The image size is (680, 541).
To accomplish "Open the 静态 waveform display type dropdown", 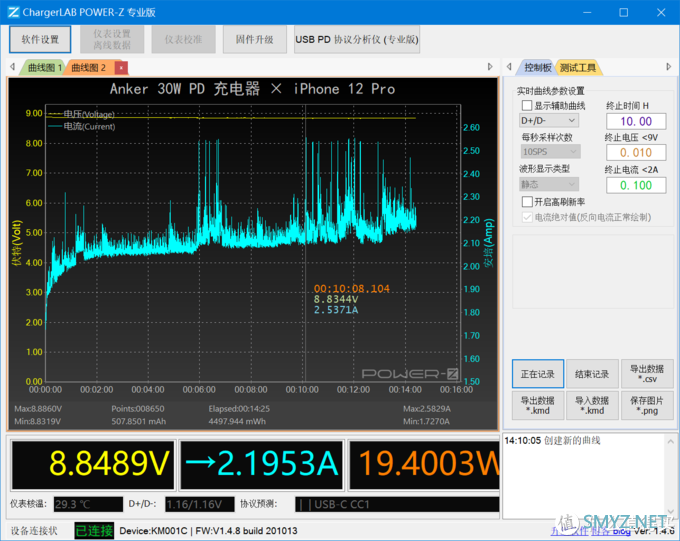I will pos(549,184).
